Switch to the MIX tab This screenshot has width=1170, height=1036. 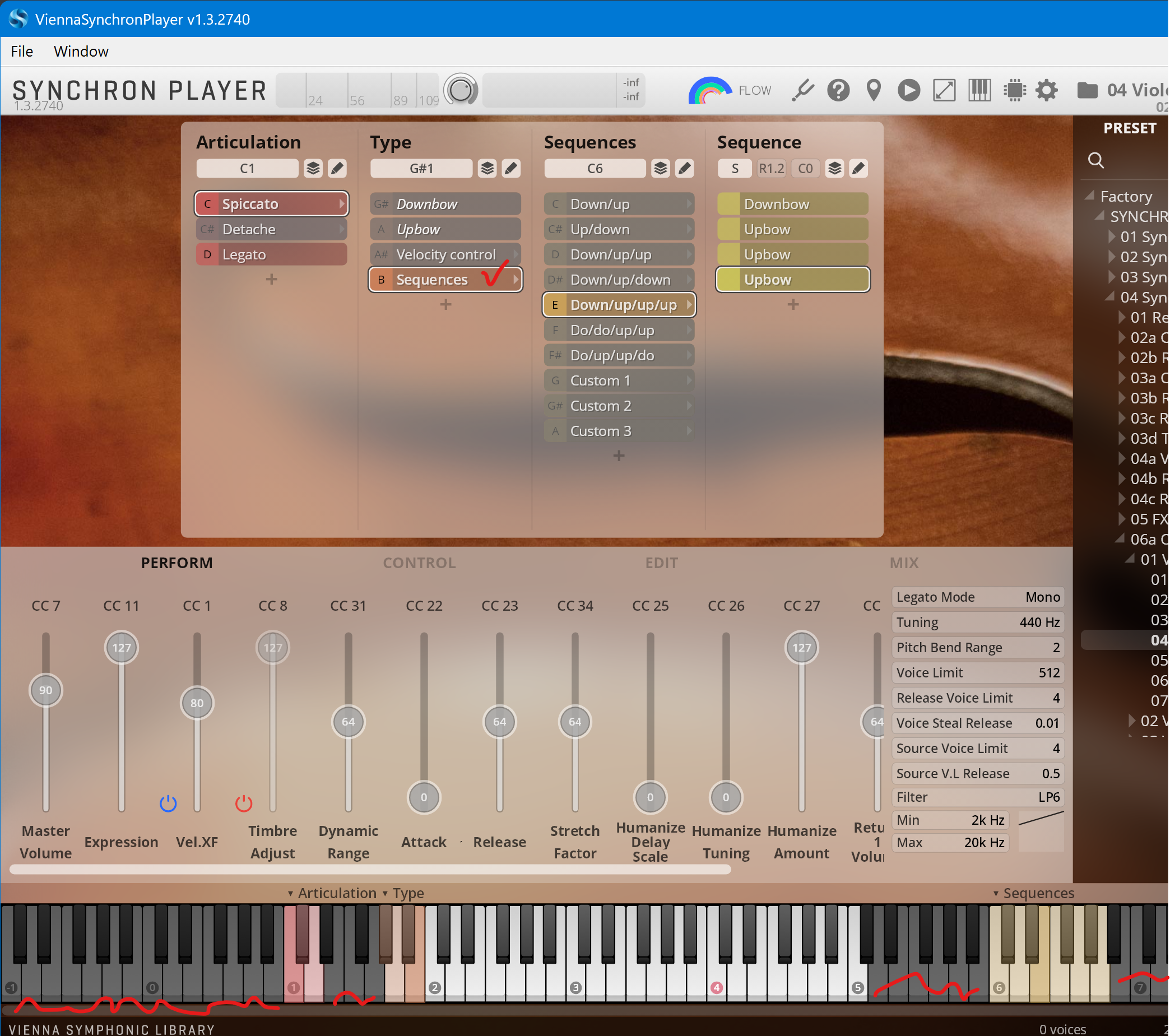904,563
